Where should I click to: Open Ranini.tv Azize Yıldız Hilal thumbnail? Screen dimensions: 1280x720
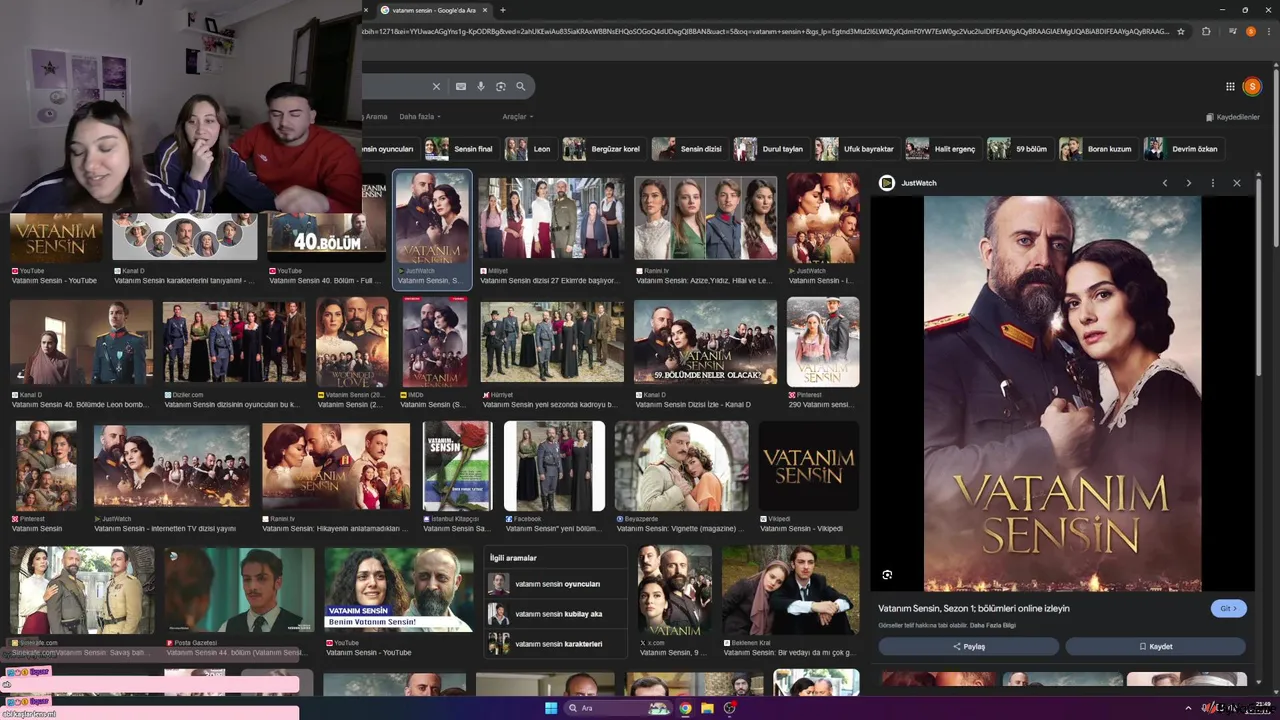click(705, 219)
